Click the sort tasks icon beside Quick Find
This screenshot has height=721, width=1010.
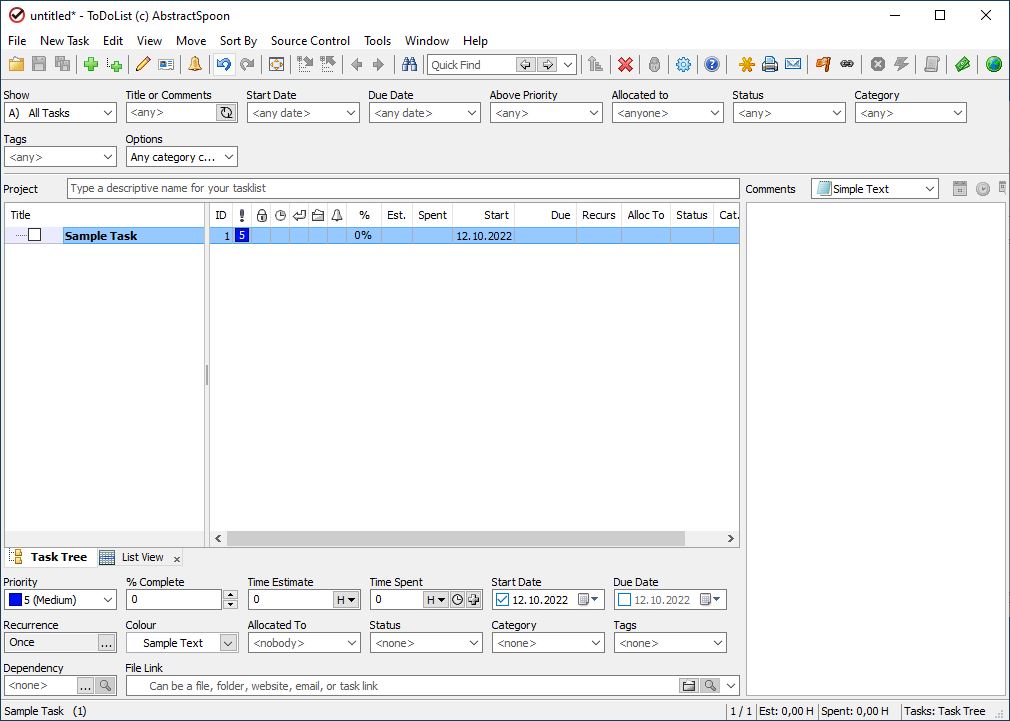(x=595, y=64)
